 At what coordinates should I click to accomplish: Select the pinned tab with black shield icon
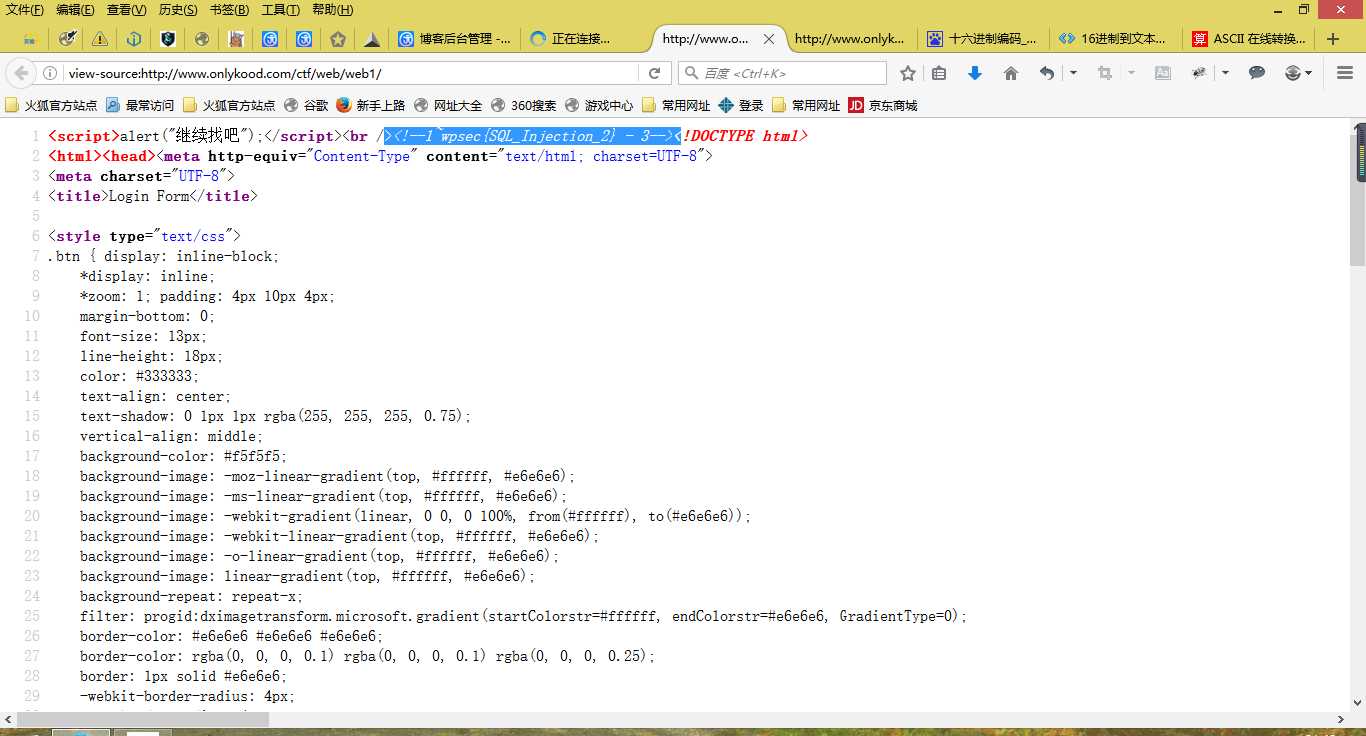(168, 39)
